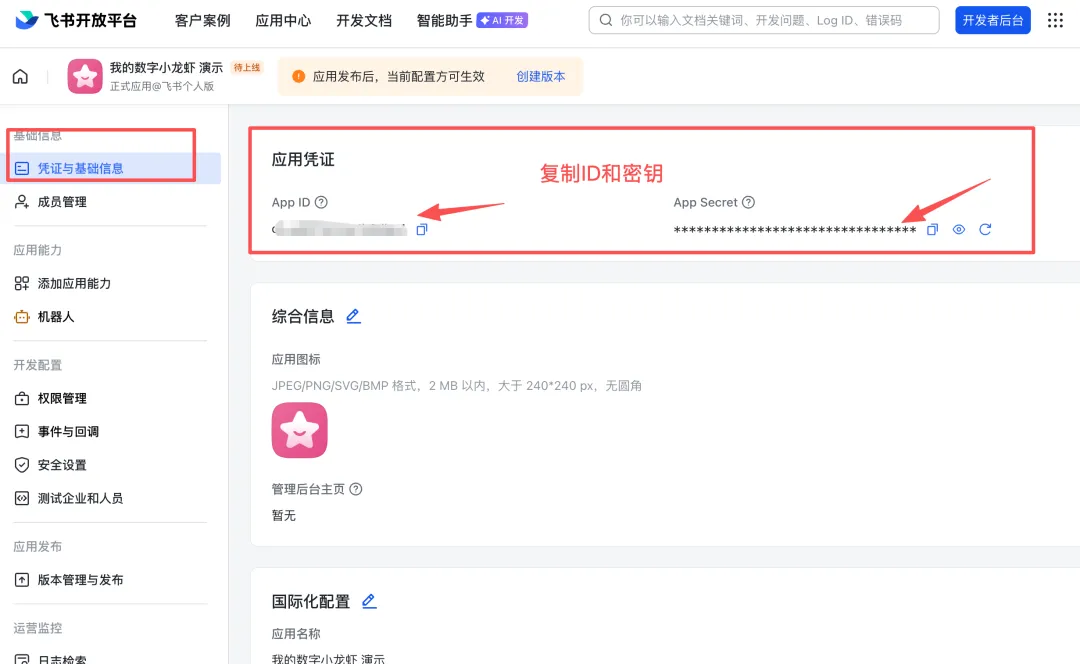Click the 凭证与基础信息 card icon
This screenshot has width=1080, height=664.
22,168
